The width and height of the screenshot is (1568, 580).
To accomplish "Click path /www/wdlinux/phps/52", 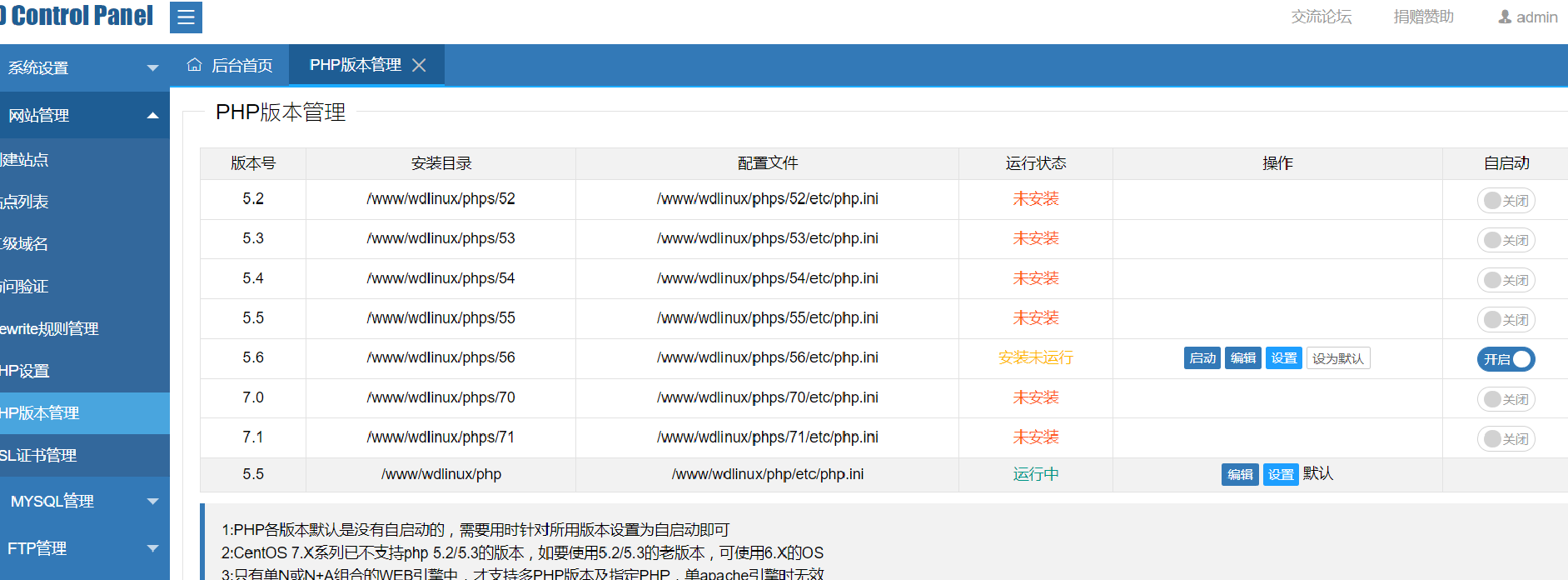I will 441,199.
